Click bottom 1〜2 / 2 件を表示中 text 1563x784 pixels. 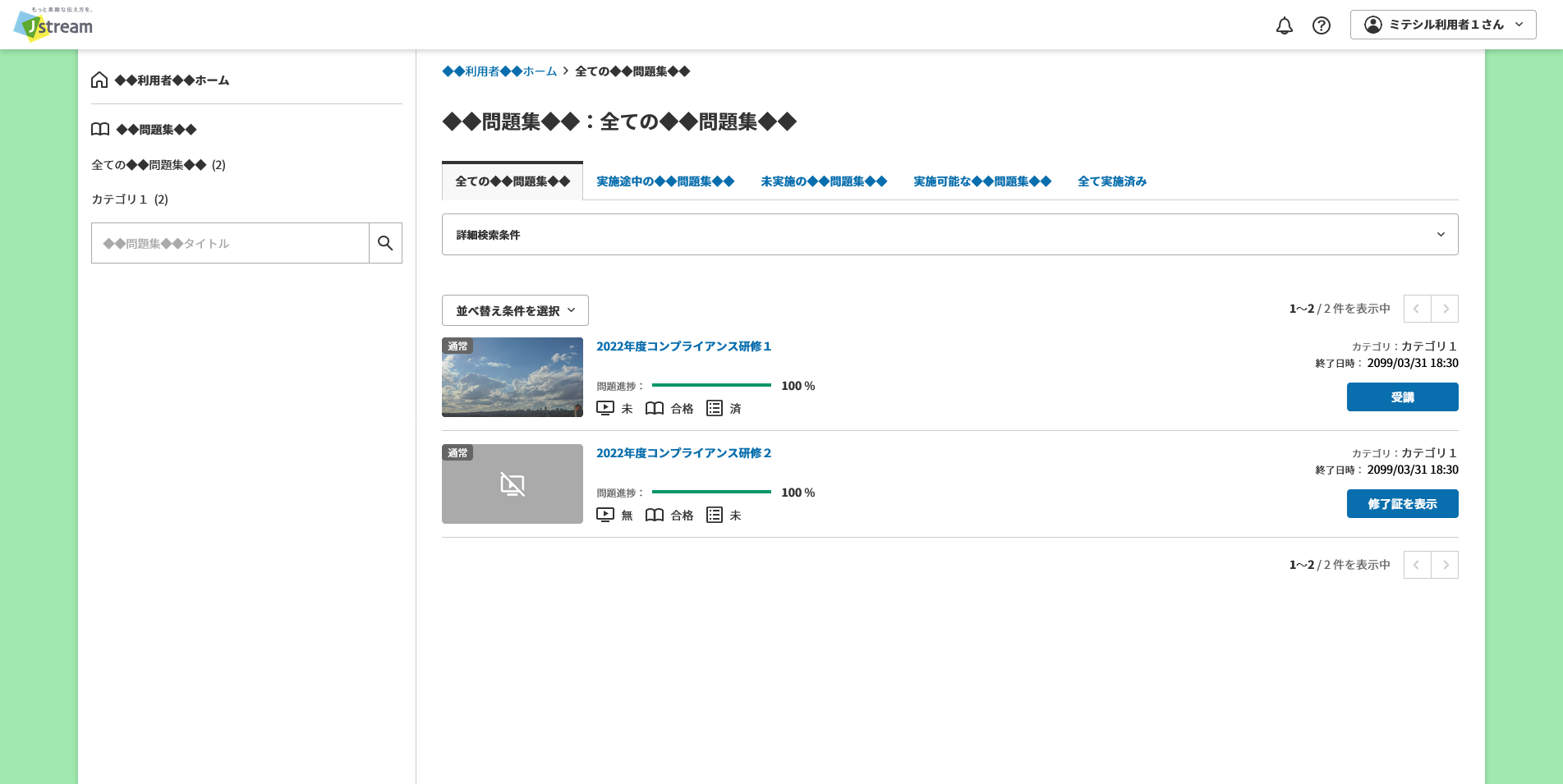click(x=1340, y=565)
